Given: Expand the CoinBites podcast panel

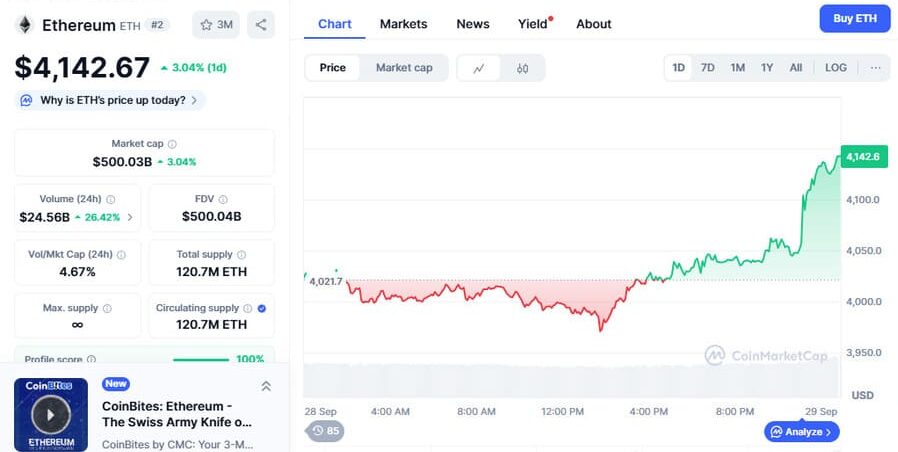Looking at the screenshot, I should coord(266,386).
